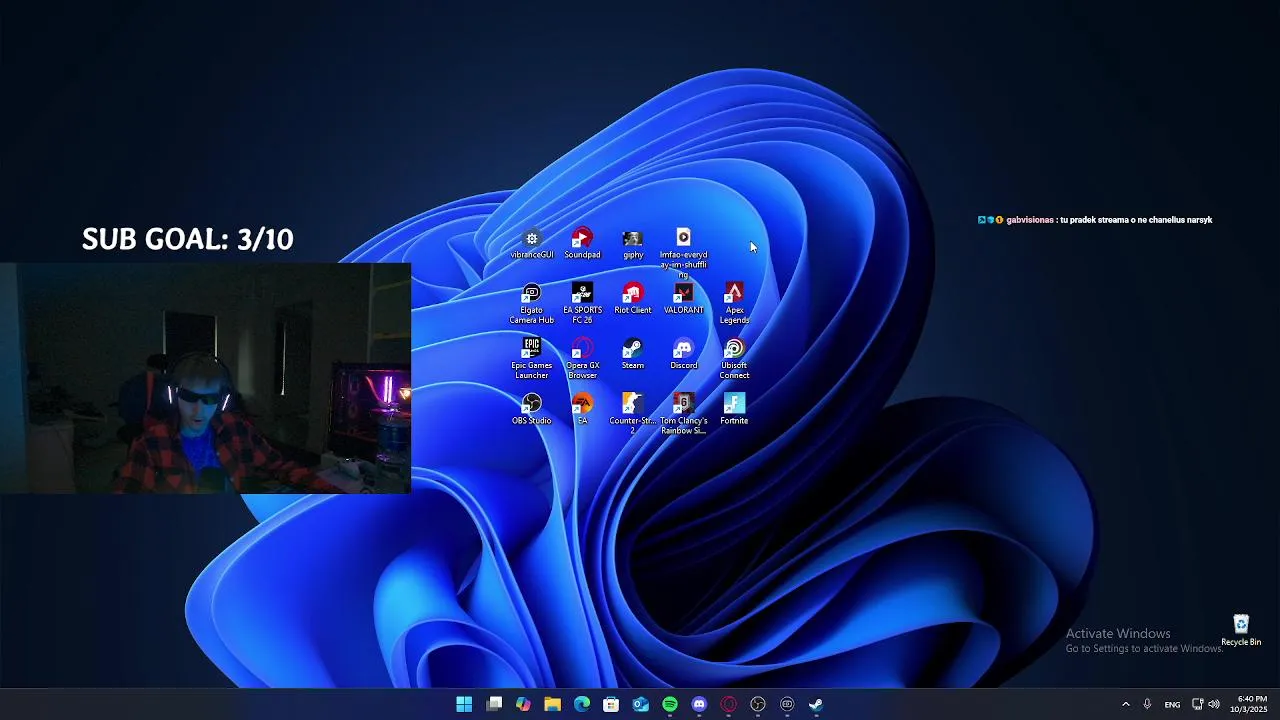Open network settings from tray
Screen dimensions: 1280x720
click(x=1197, y=704)
